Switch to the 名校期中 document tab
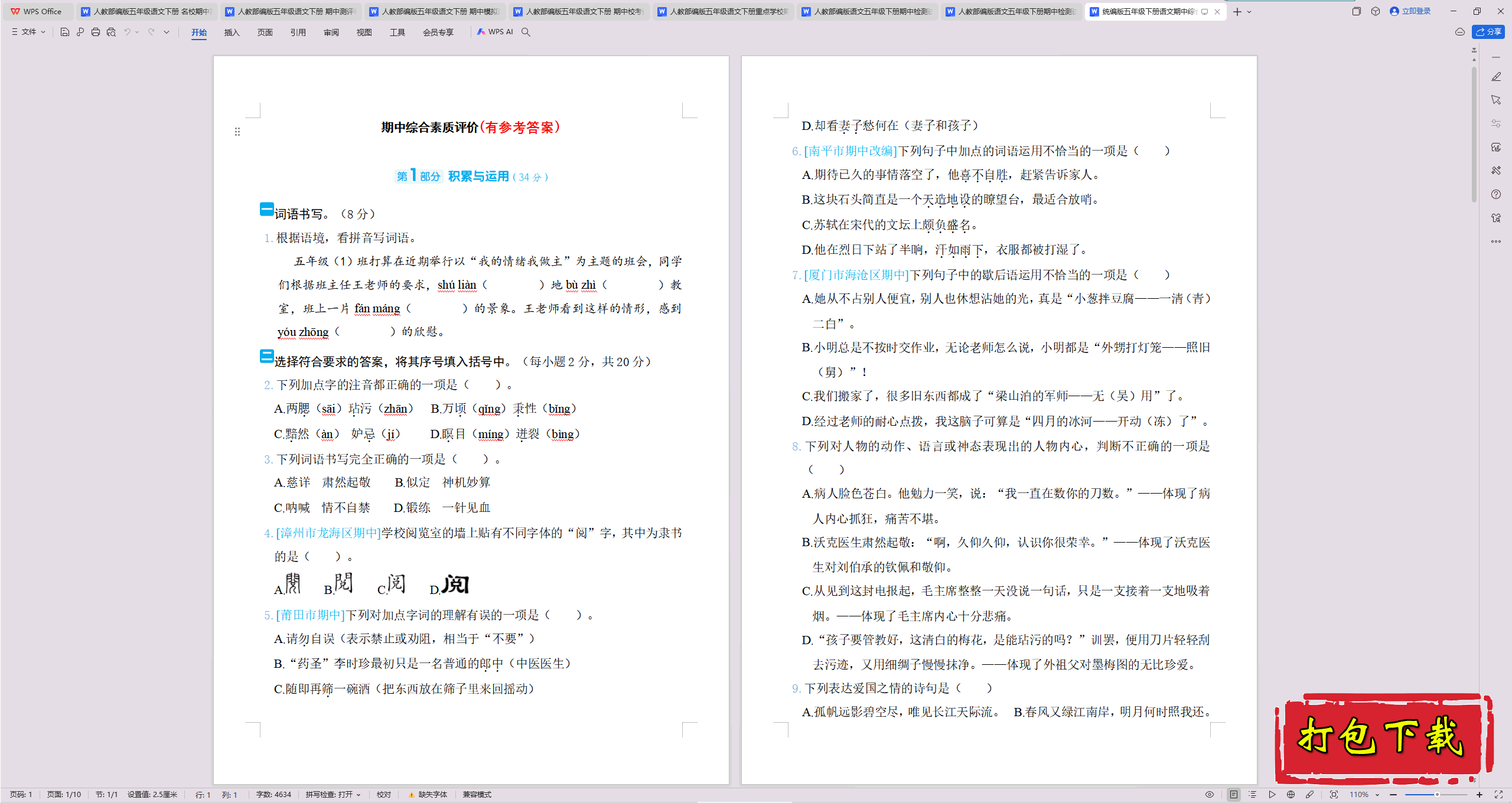The height and width of the screenshot is (803, 1512). tap(146, 11)
